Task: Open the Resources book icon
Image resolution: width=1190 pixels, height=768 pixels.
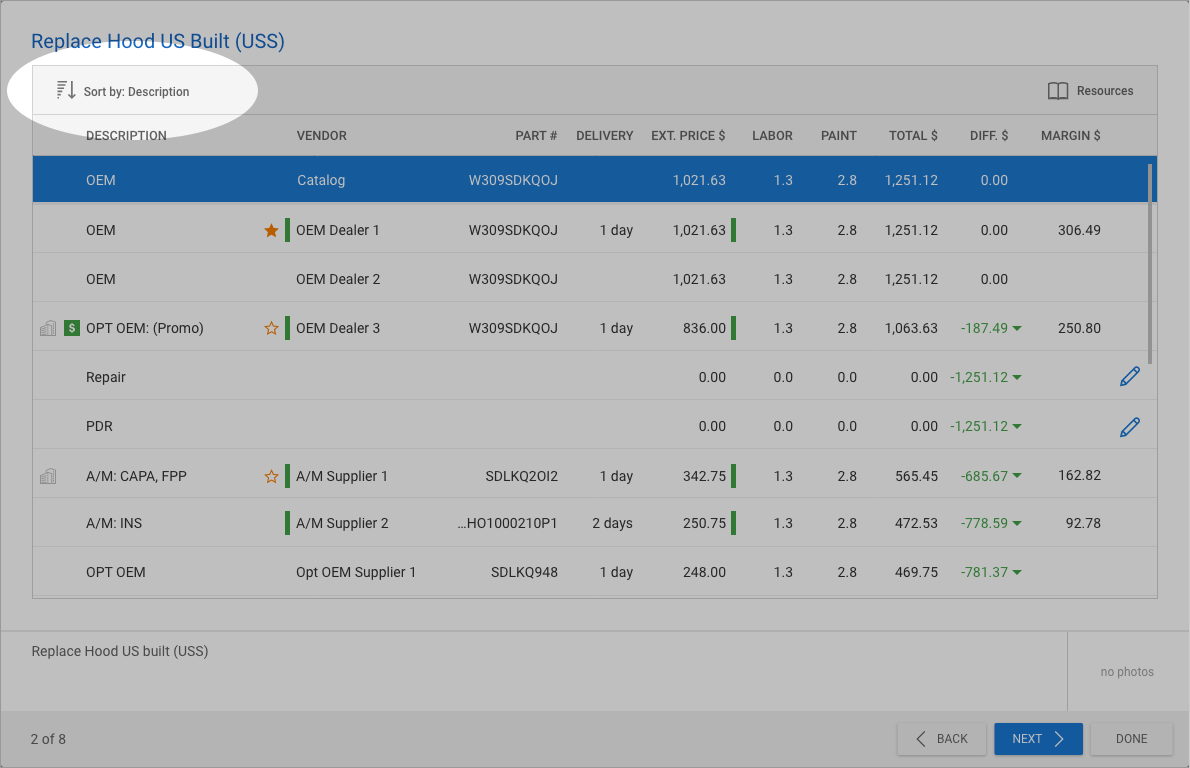Action: (1058, 91)
